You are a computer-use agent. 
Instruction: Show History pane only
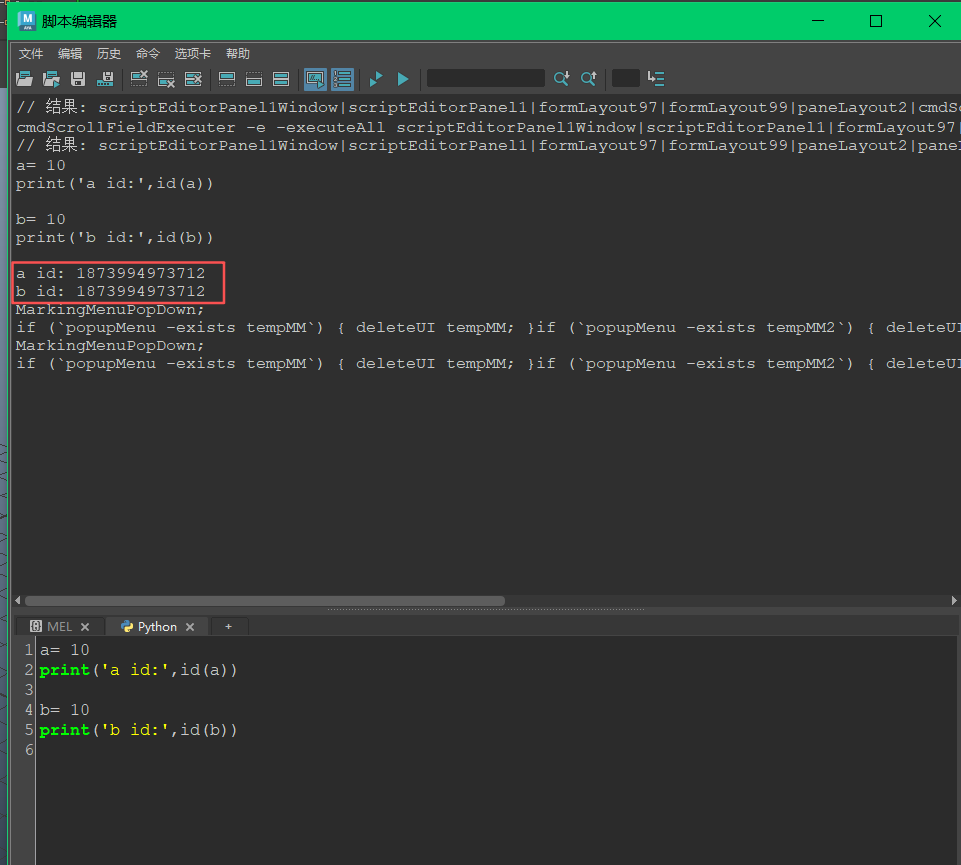point(227,78)
